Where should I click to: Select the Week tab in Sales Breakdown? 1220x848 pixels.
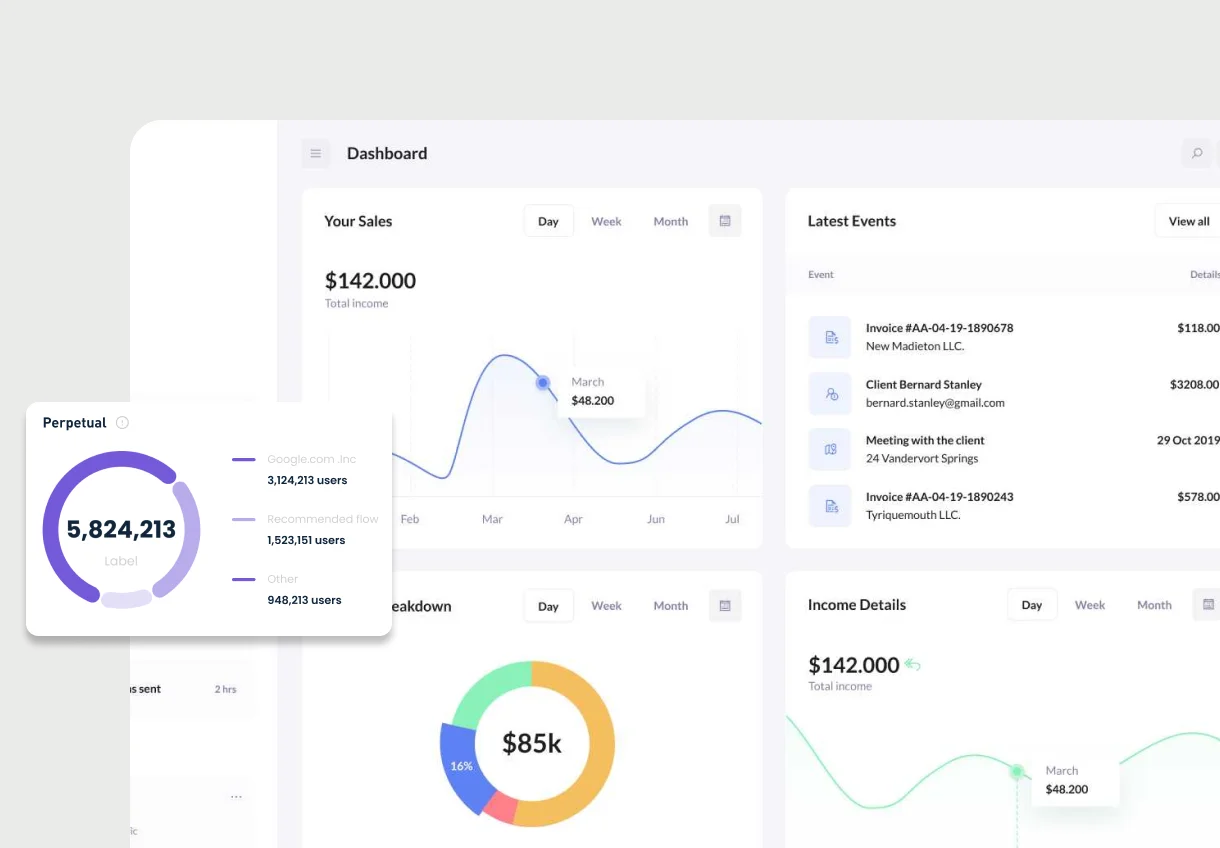pos(606,605)
